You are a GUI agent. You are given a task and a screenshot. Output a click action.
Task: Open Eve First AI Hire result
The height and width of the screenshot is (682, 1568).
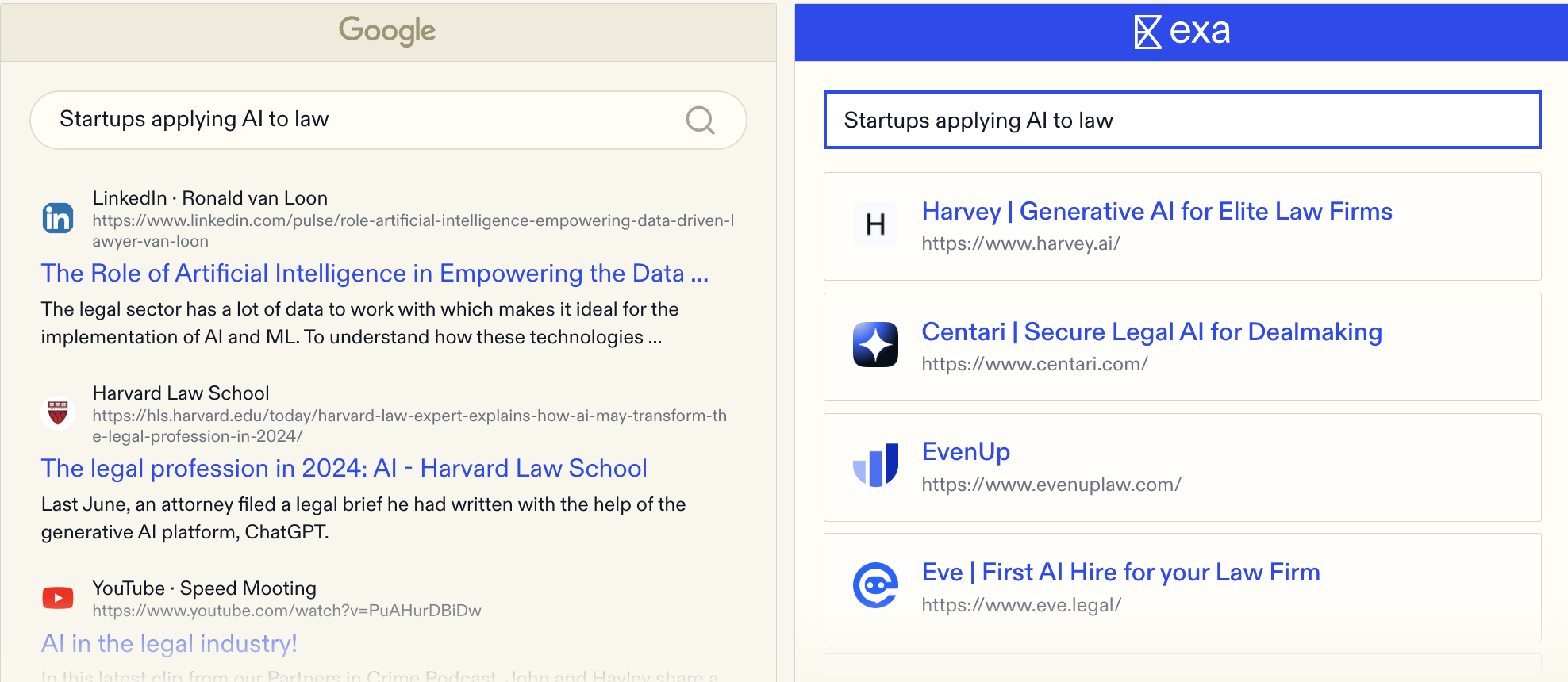(1120, 573)
